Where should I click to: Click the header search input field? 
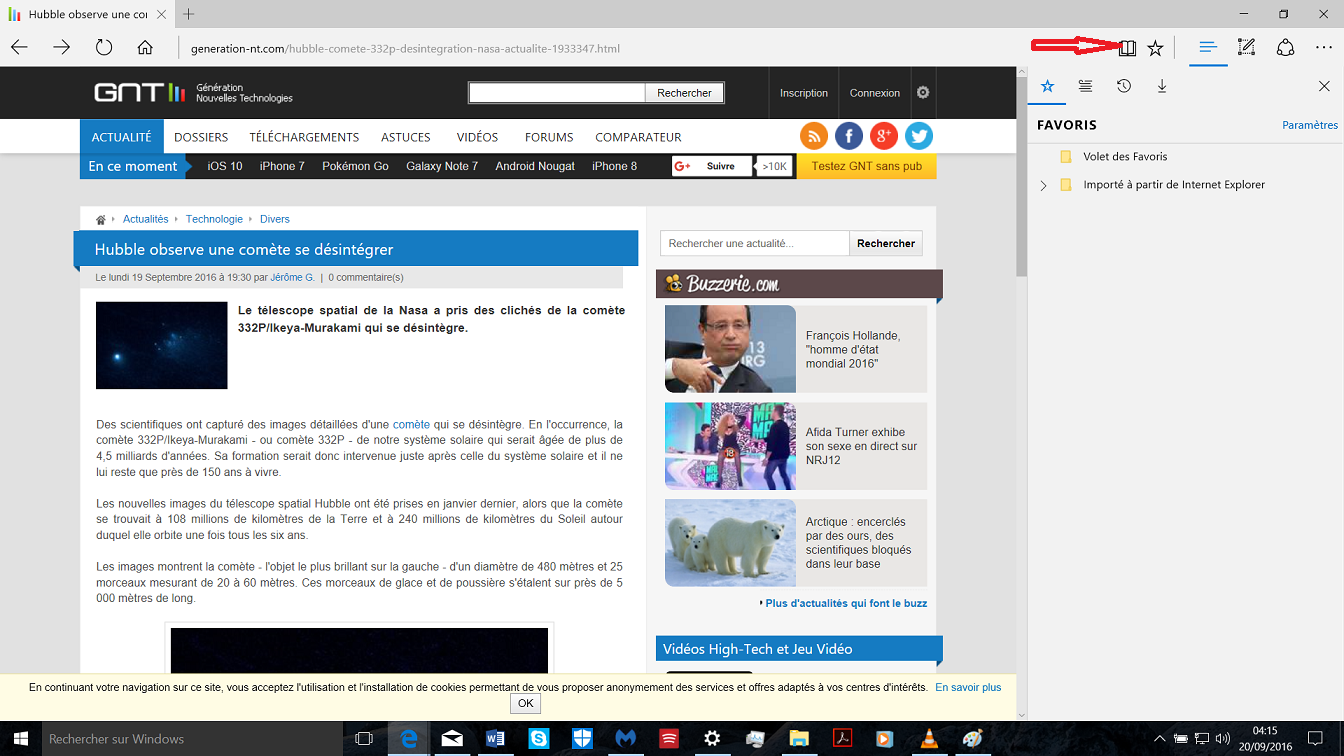(x=557, y=93)
